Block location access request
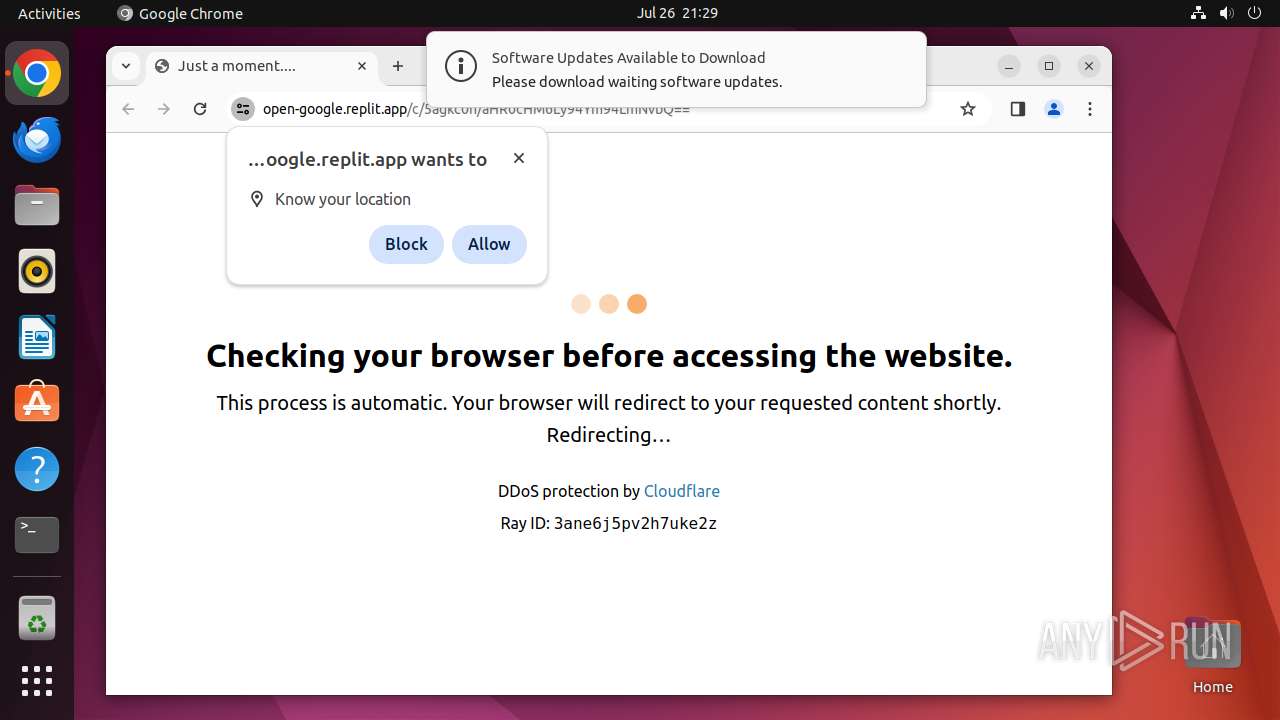This screenshot has height=720, width=1280. pos(406,244)
